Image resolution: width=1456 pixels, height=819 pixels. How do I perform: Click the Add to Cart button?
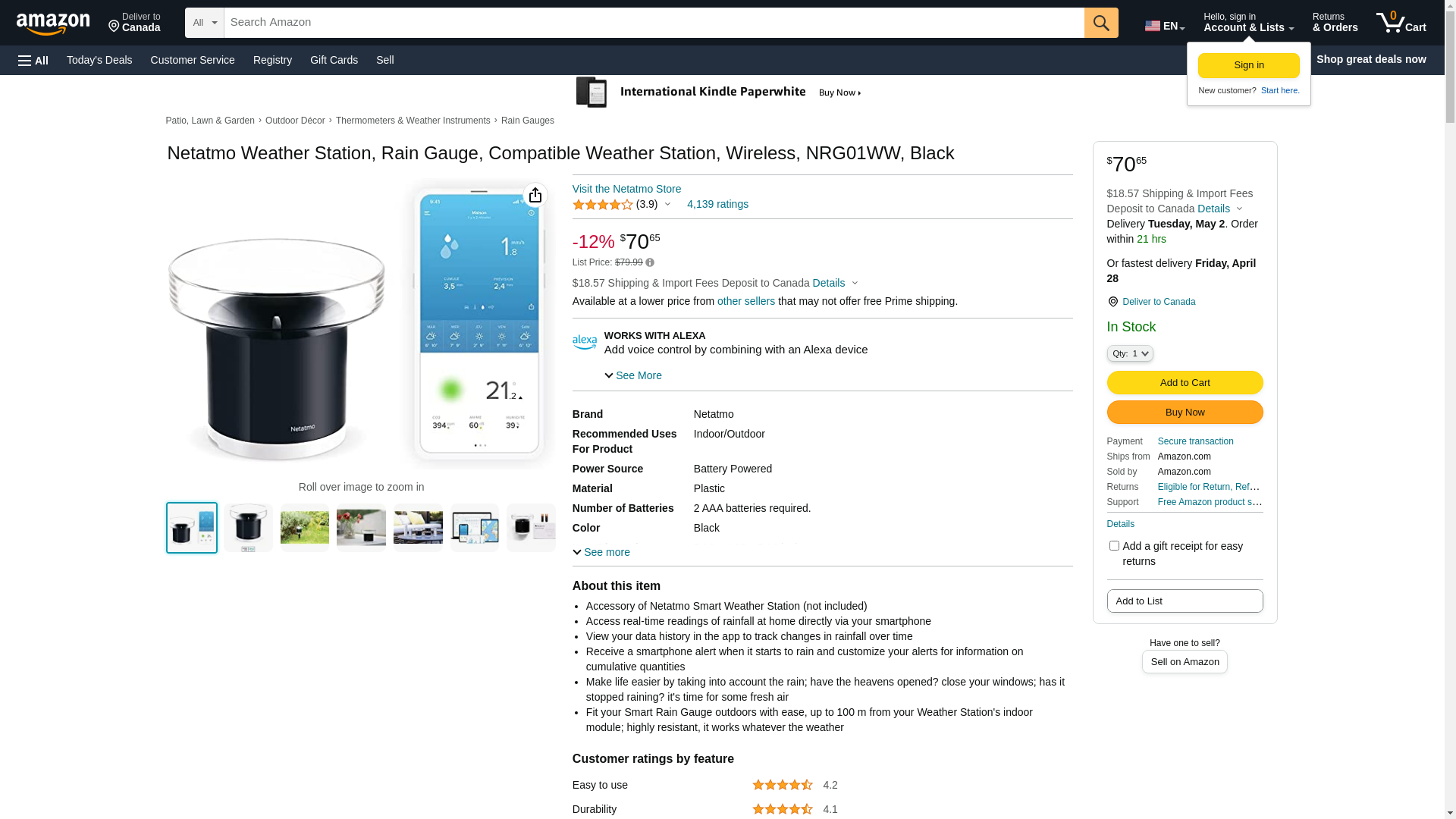pyautogui.click(x=1185, y=382)
